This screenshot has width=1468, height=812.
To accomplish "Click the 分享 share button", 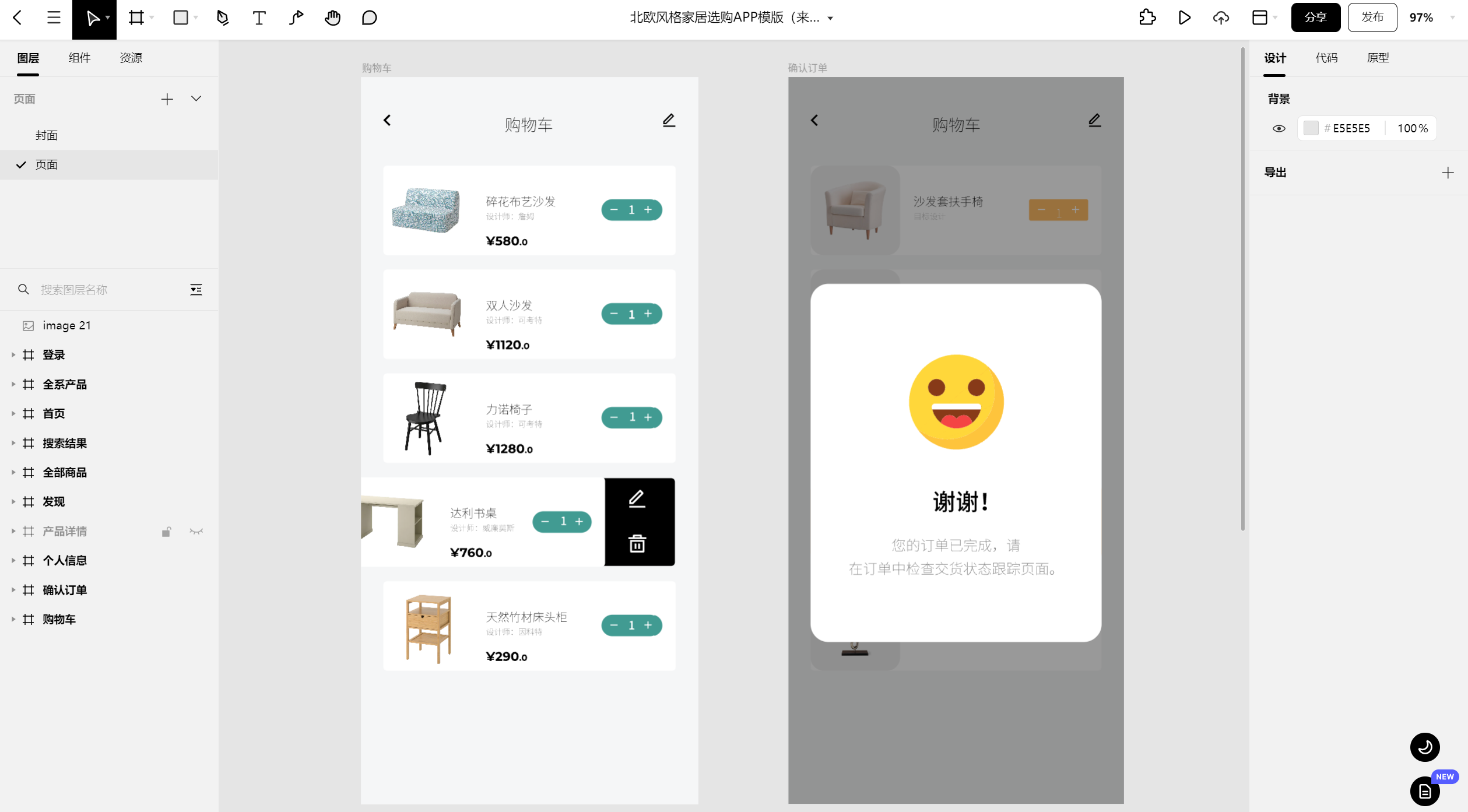I will point(1315,17).
